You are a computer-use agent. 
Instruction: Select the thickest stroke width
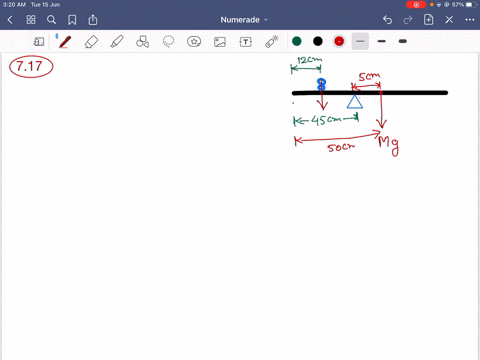(x=403, y=41)
